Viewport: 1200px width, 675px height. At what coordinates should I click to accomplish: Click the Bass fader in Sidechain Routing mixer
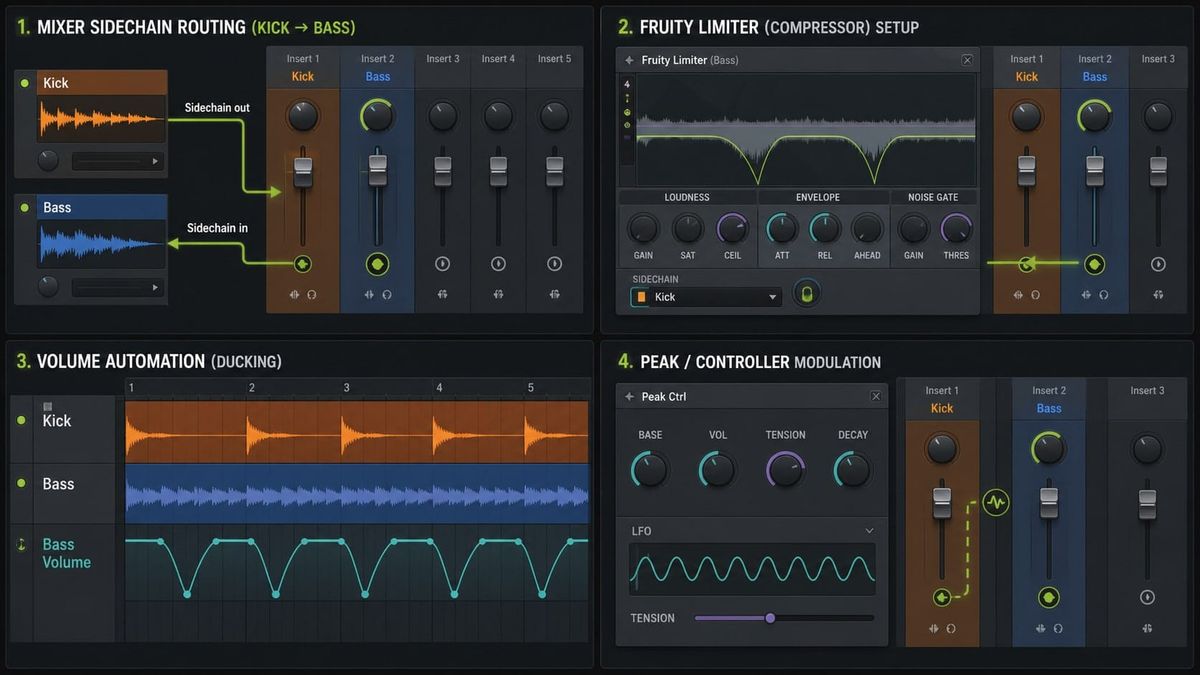tap(377, 169)
